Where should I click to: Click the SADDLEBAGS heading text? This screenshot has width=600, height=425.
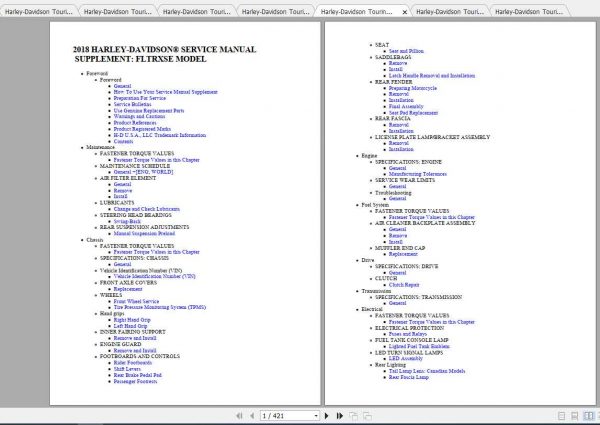(x=393, y=57)
